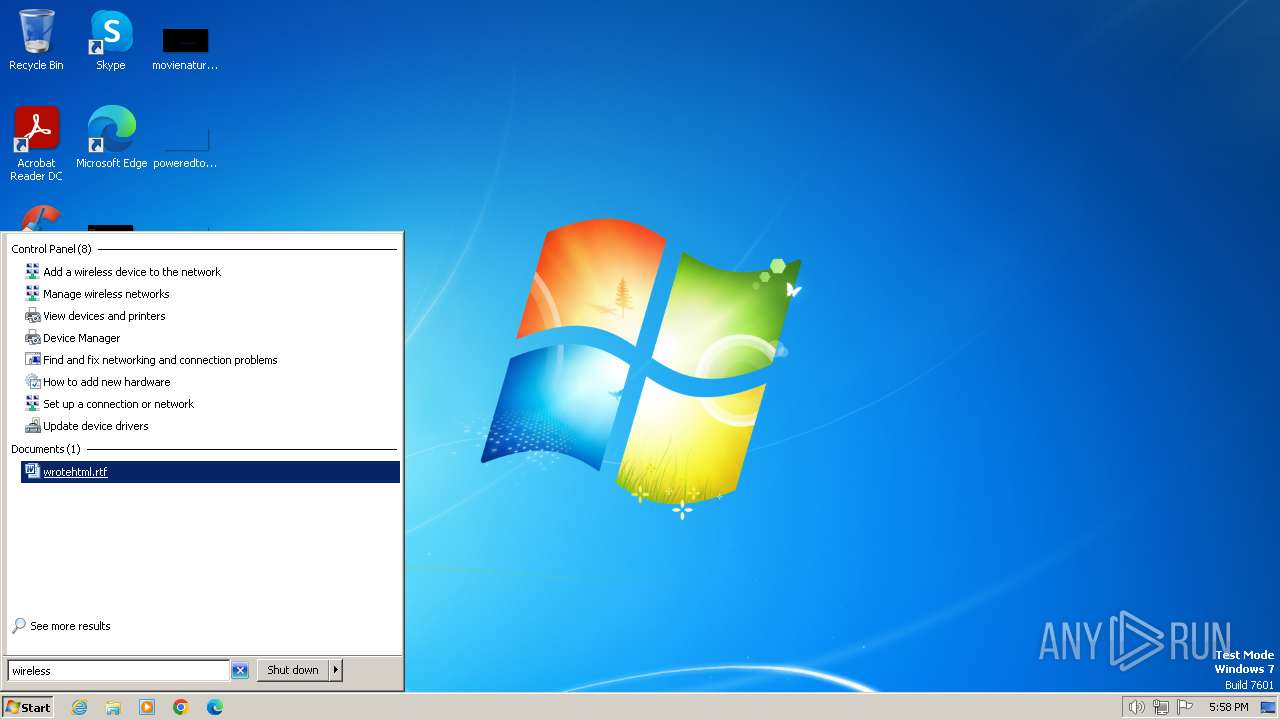Open Google Chrome from the taskbar
This screenshot has height=720, width=1280.
pos(181,707)
